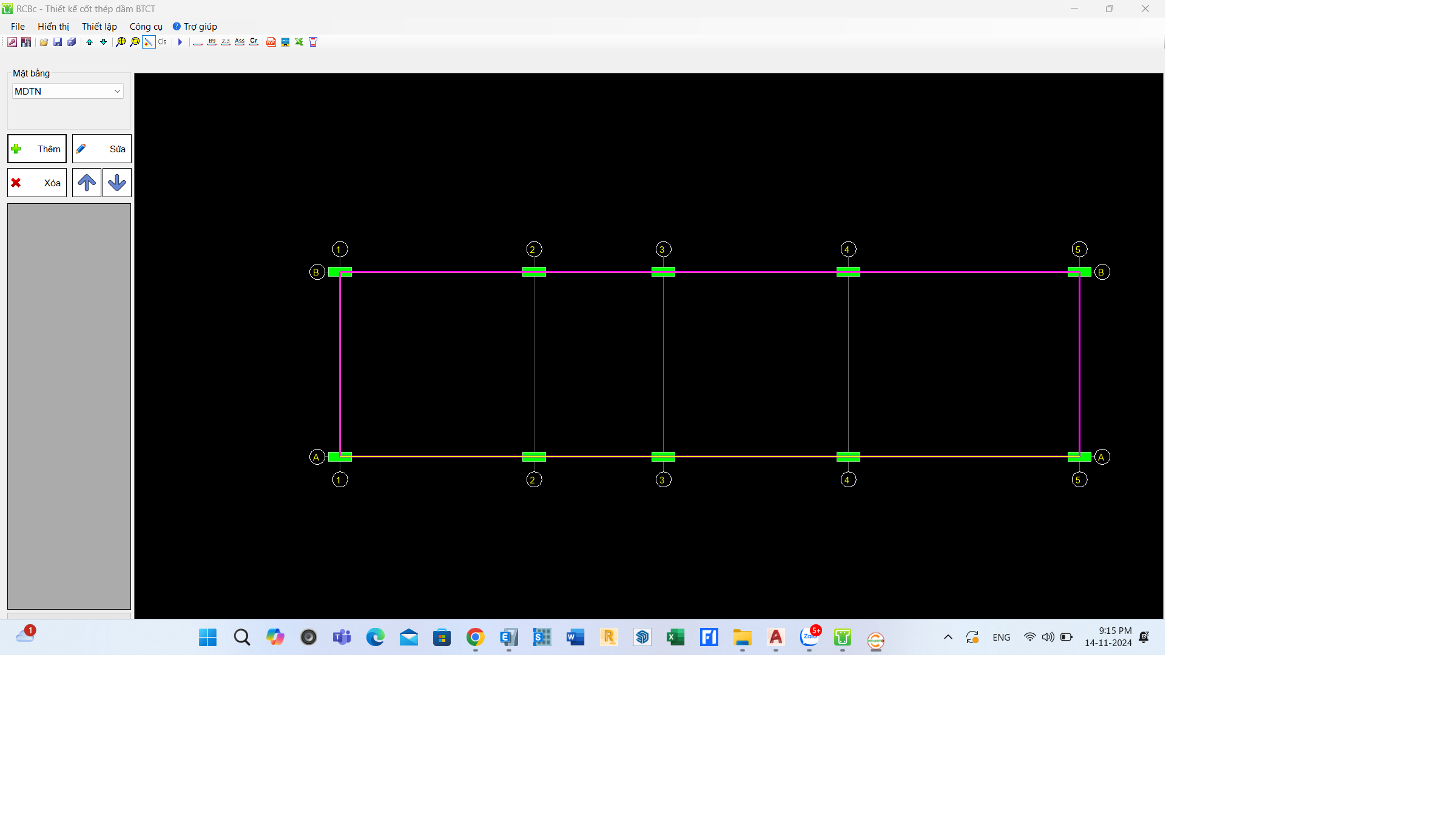Click the PDF export icon
This screenshot has height=819, width=1456.
(x=271, y=42)
